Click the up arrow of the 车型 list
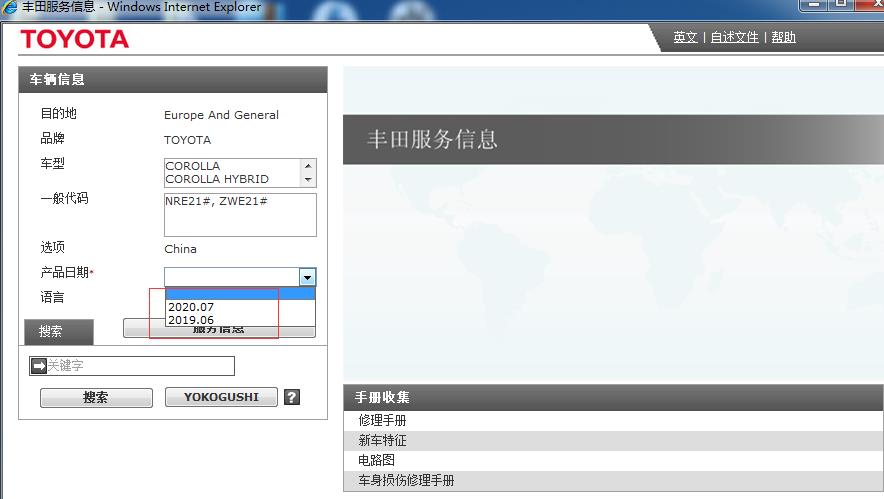The width and height of the screenshot is (884, 499). pos(308,166)
